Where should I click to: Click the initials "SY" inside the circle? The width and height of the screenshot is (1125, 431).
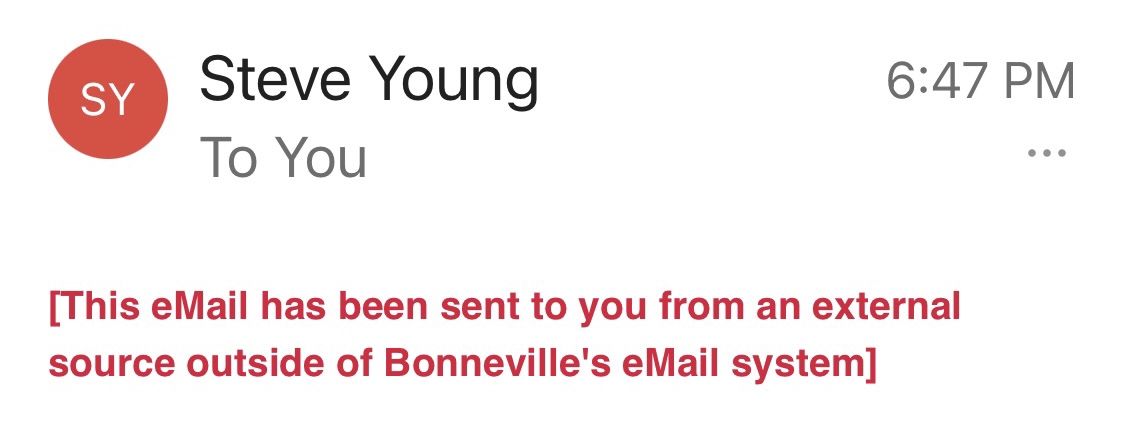(107, 100)
